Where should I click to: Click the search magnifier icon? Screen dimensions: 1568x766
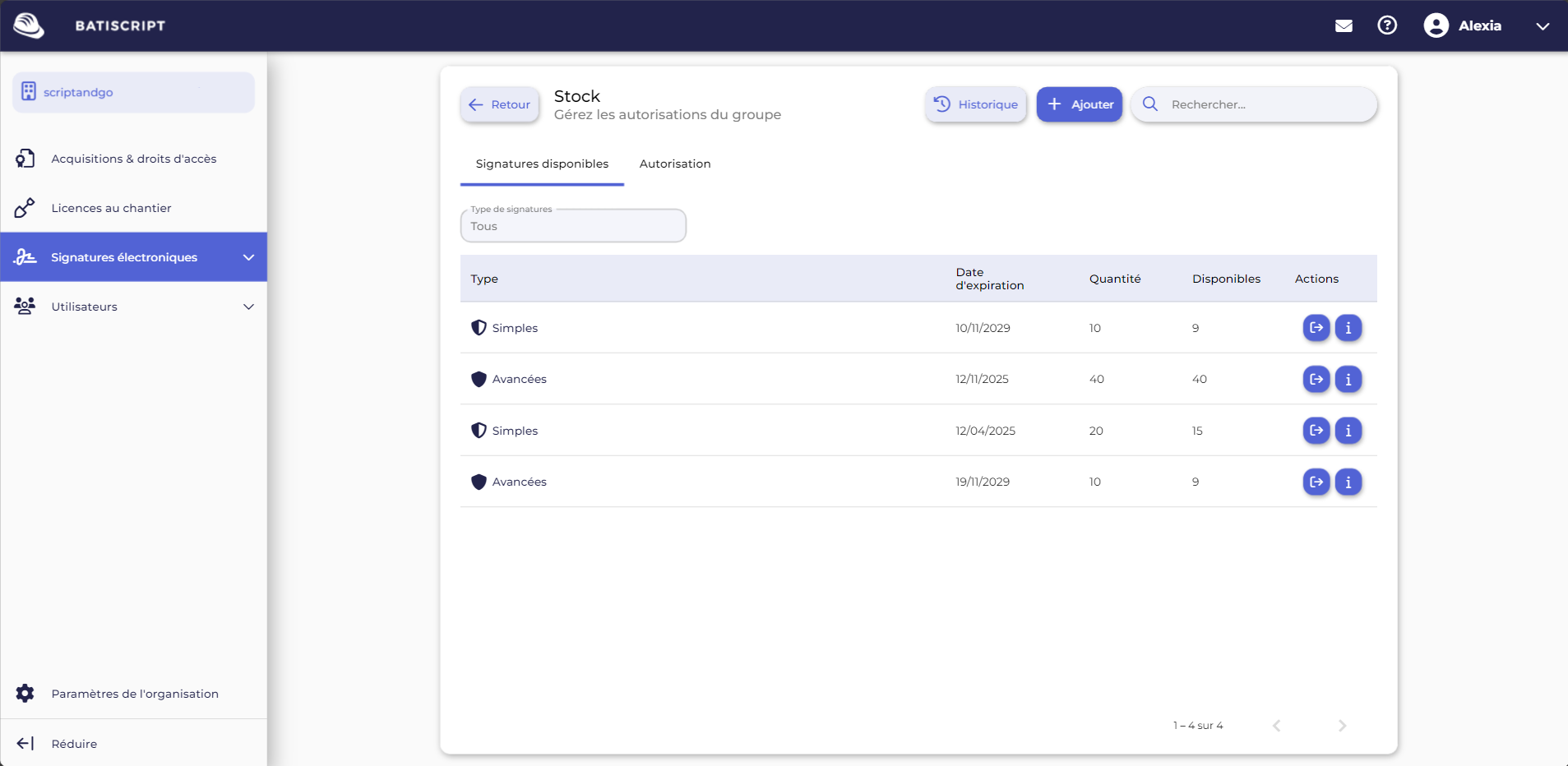[1150, 104]
